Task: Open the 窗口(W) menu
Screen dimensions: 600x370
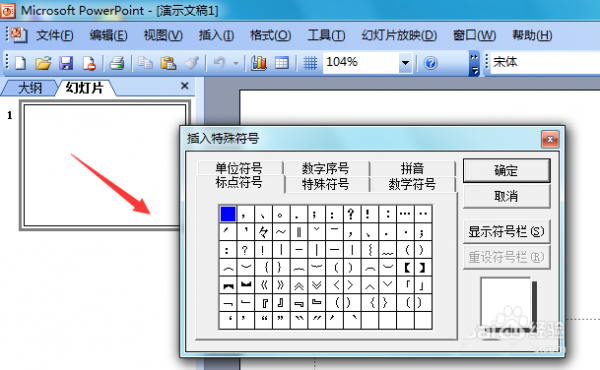Action: click(x=474, y=36)
